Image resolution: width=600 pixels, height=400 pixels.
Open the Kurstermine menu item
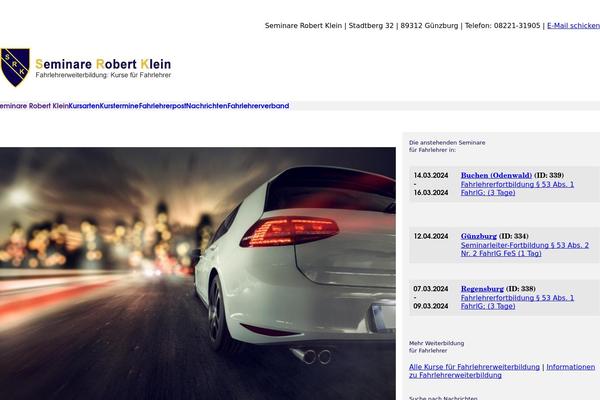(119, 106)
